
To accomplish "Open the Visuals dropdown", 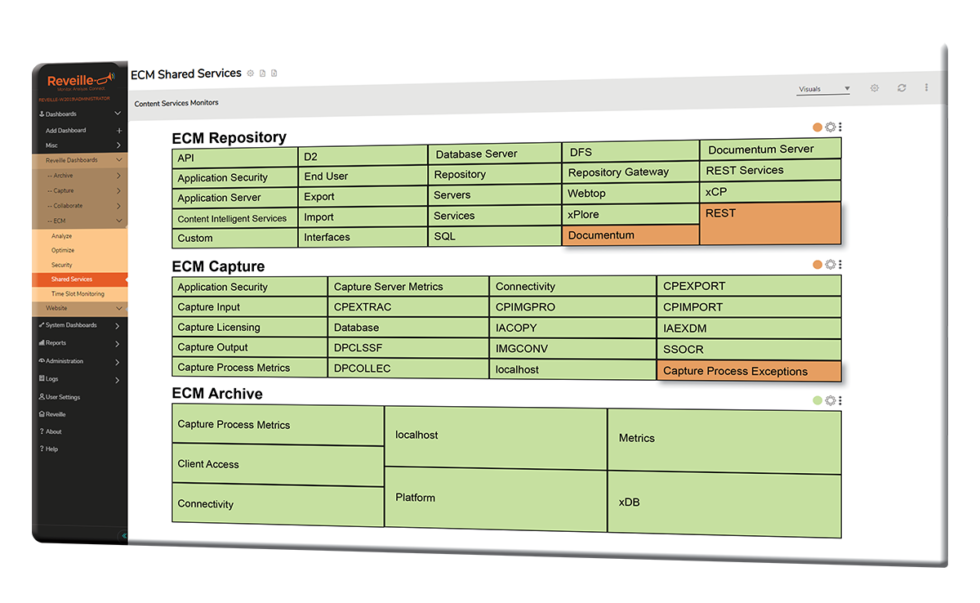I will coord(821,88).
